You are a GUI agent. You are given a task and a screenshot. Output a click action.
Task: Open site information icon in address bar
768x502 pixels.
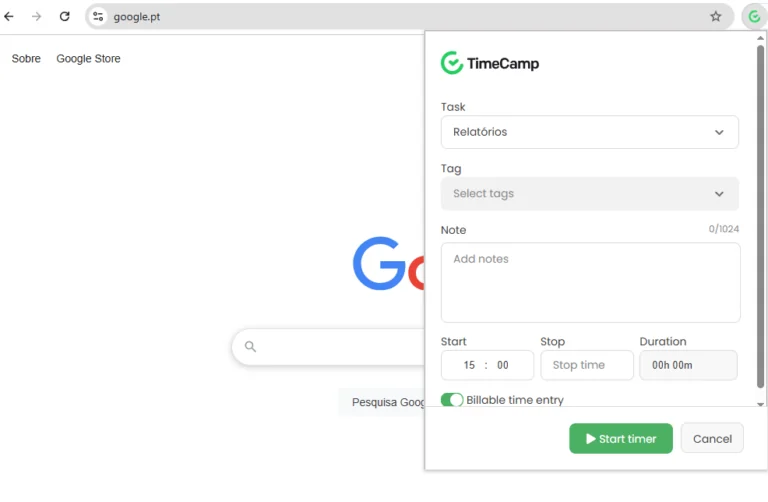coord(98,16)
